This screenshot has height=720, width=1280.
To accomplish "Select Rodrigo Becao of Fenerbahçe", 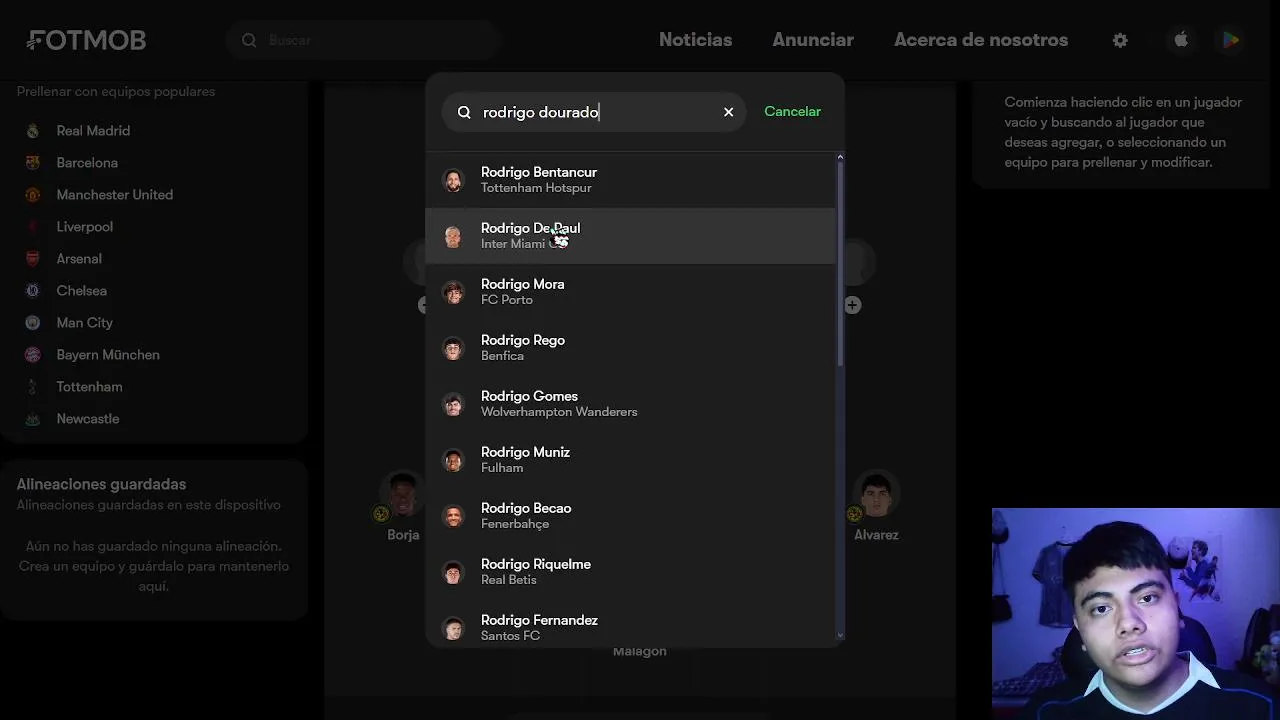I will (x=630, y=516).
